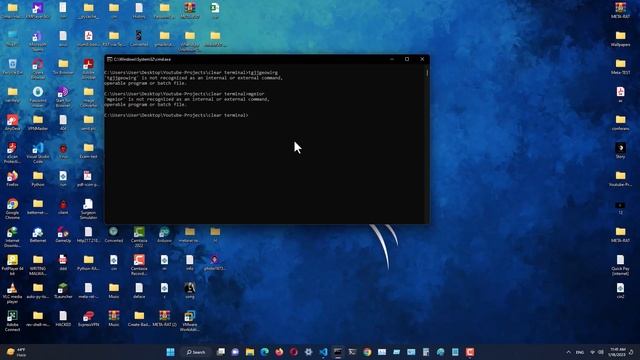The image size is (640, 360).
Task: Click the ENG language indicator
Action: (580, 352)
